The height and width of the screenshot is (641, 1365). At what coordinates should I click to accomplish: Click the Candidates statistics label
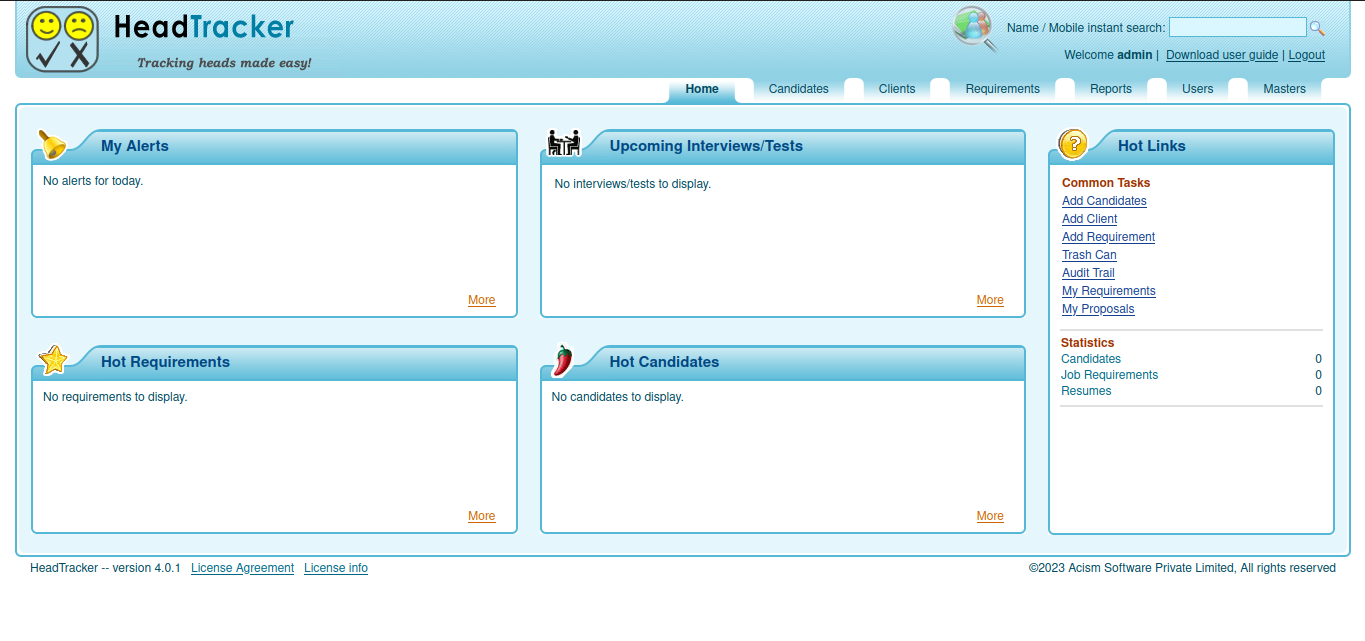[x=1091, y=359]
